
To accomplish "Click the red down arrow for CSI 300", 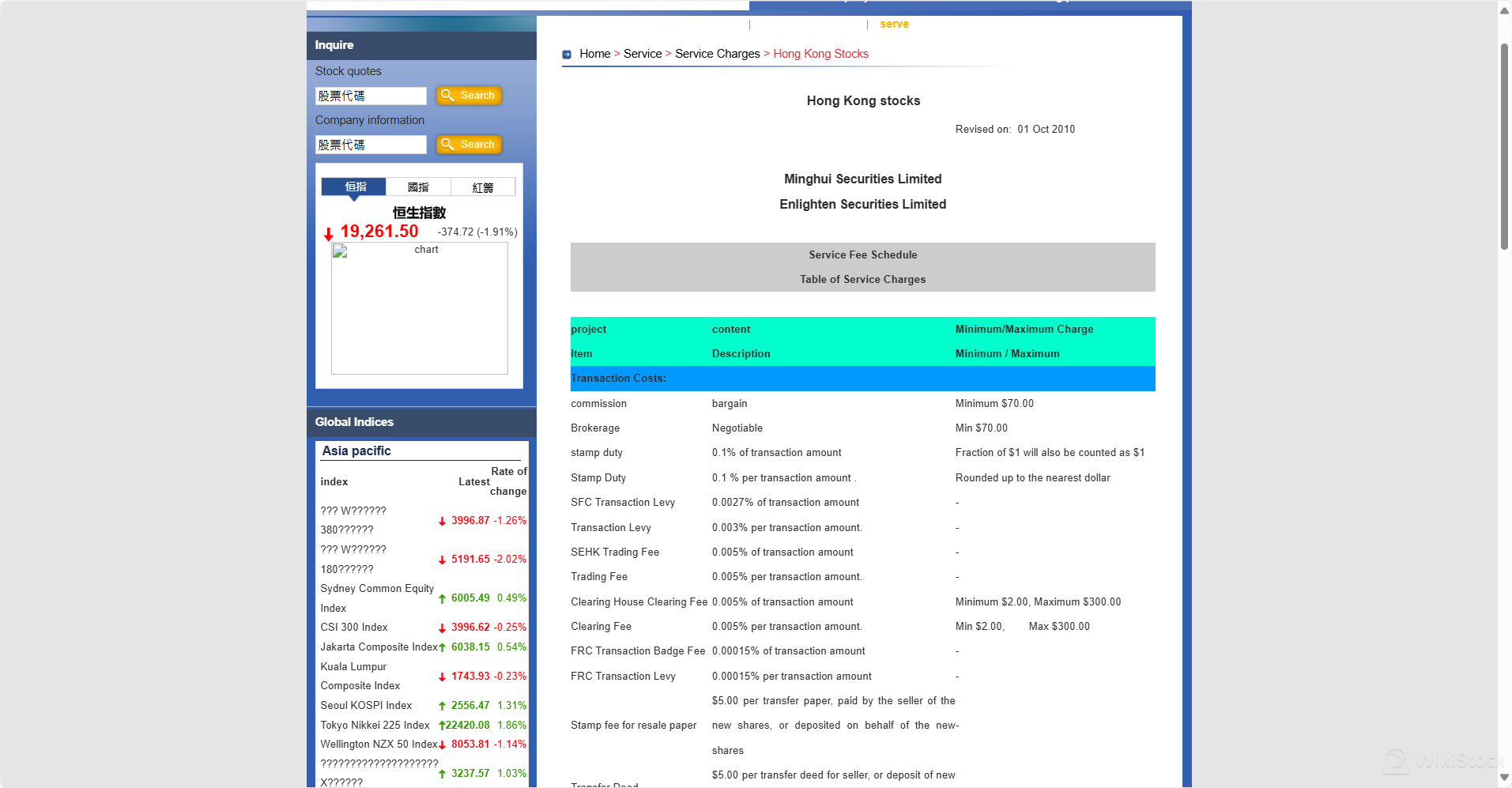I will [x=442, y=628].
